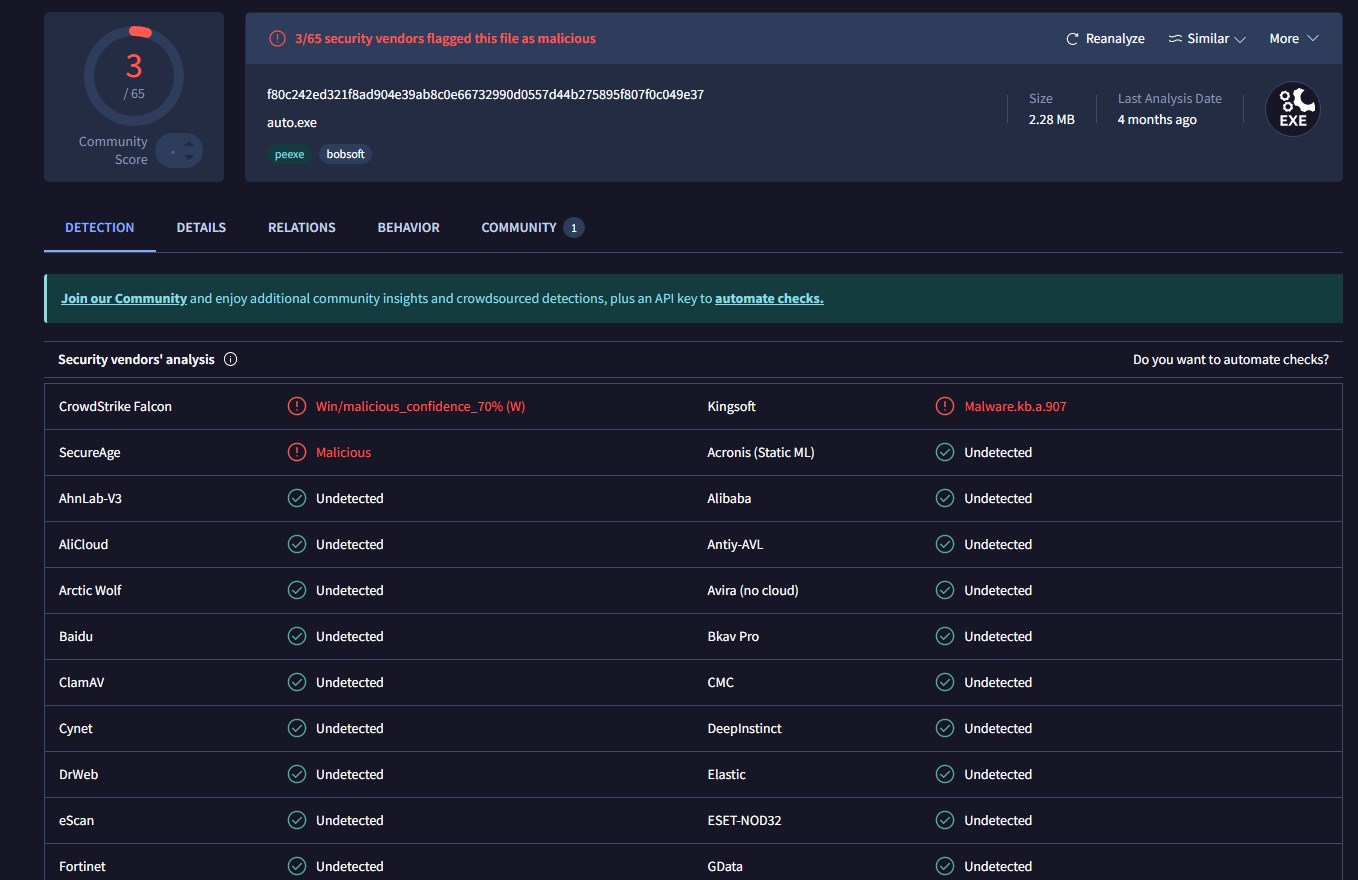Click the EXE file type icon
The height and width of the screenshot is (880, 1358).
point(1293,109)
